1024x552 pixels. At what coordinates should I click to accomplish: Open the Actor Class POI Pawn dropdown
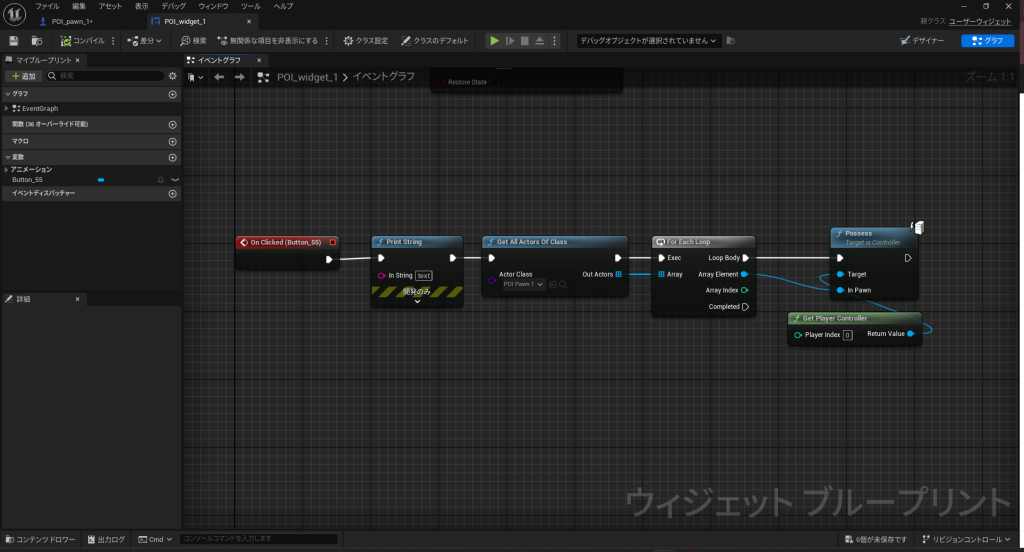coord(523,284)
